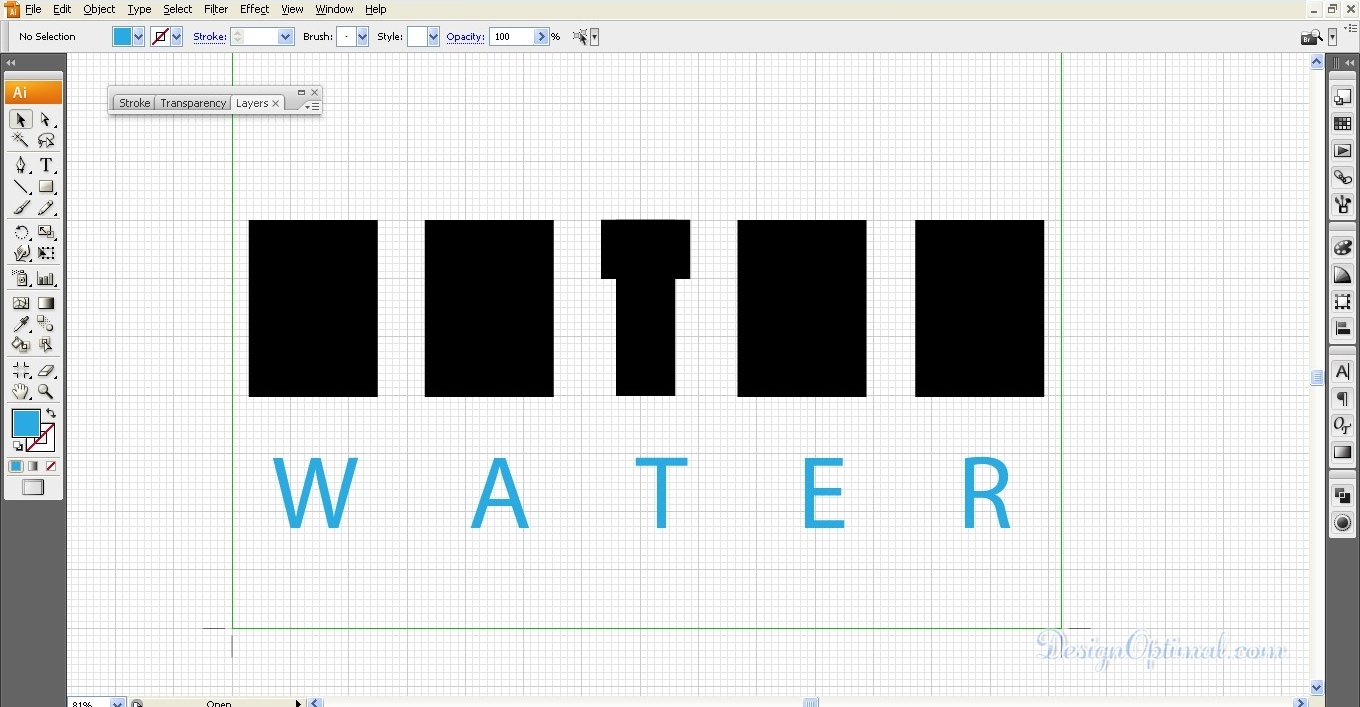The height and width of the screenshot is (707, 1360).
Task: Open the stroke weight dropdown
Action: click(286, 37)
